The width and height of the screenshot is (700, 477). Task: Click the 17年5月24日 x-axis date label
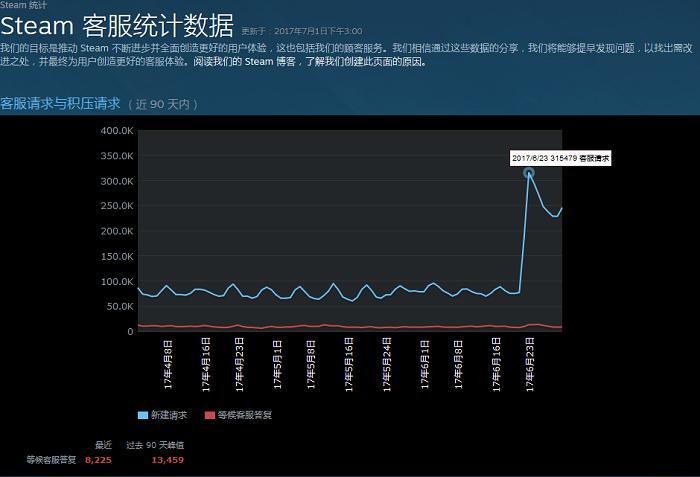(387, 365)
